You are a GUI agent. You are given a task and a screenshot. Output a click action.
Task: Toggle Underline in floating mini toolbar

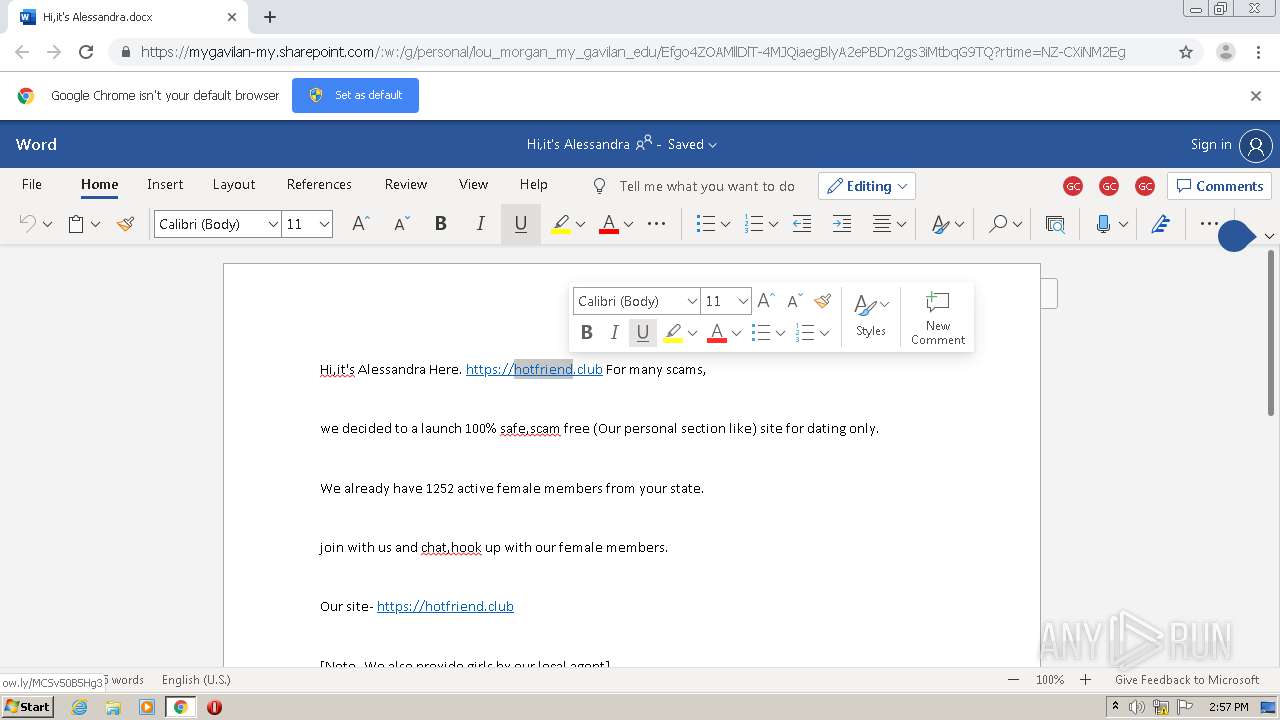click(643, 332)
